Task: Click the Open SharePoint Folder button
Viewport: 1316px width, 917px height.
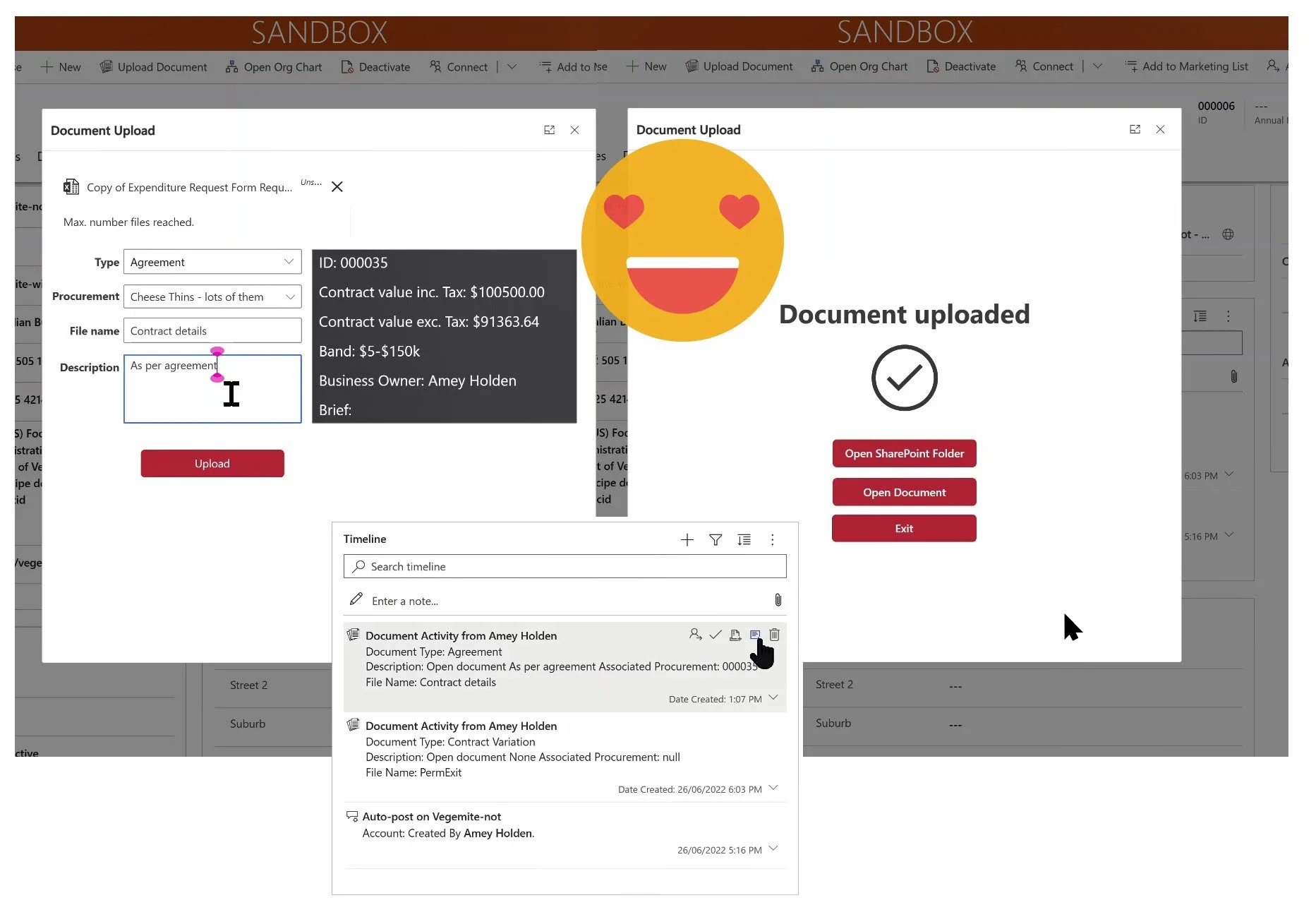Action: pos(904,453)
